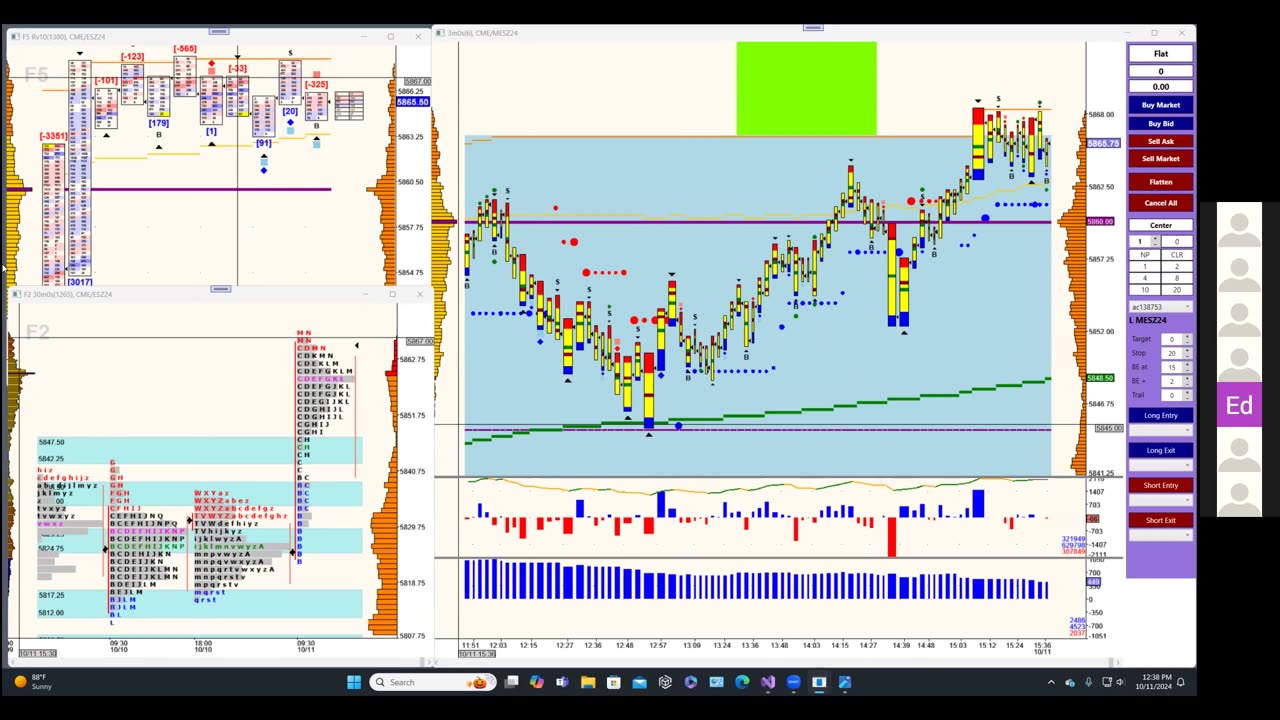Click Sell Market button

(x=1160, y=159)
